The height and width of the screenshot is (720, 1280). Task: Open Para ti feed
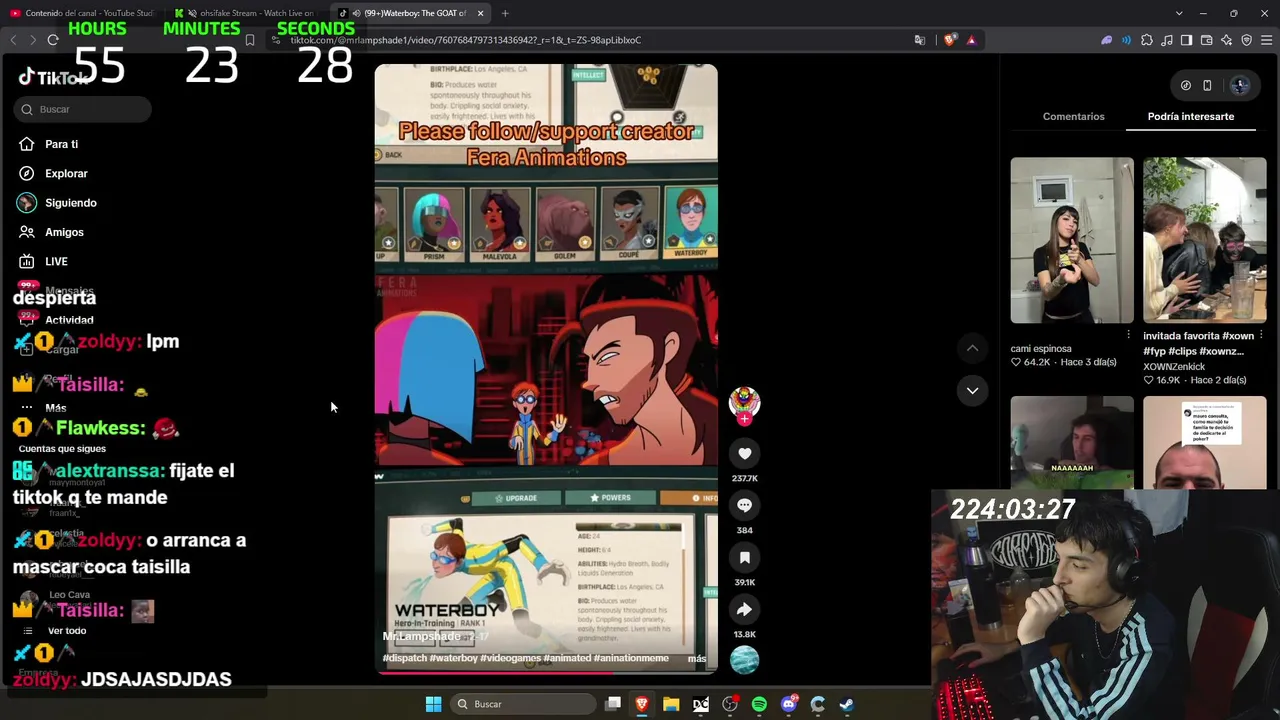(62, 144)
